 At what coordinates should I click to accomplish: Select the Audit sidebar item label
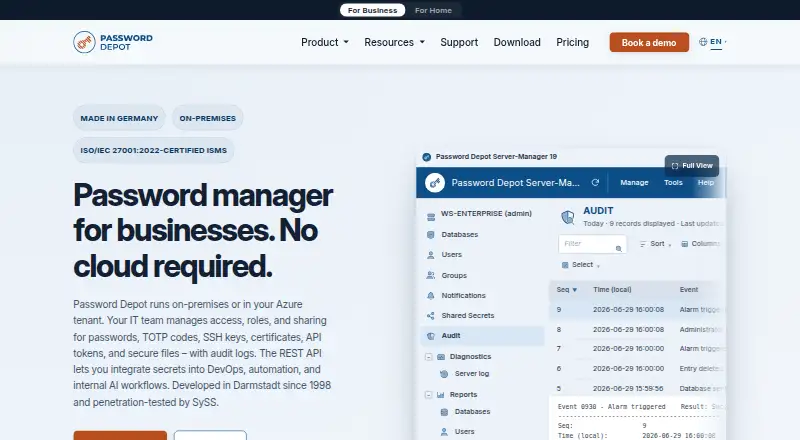click(x=451, y=335)
